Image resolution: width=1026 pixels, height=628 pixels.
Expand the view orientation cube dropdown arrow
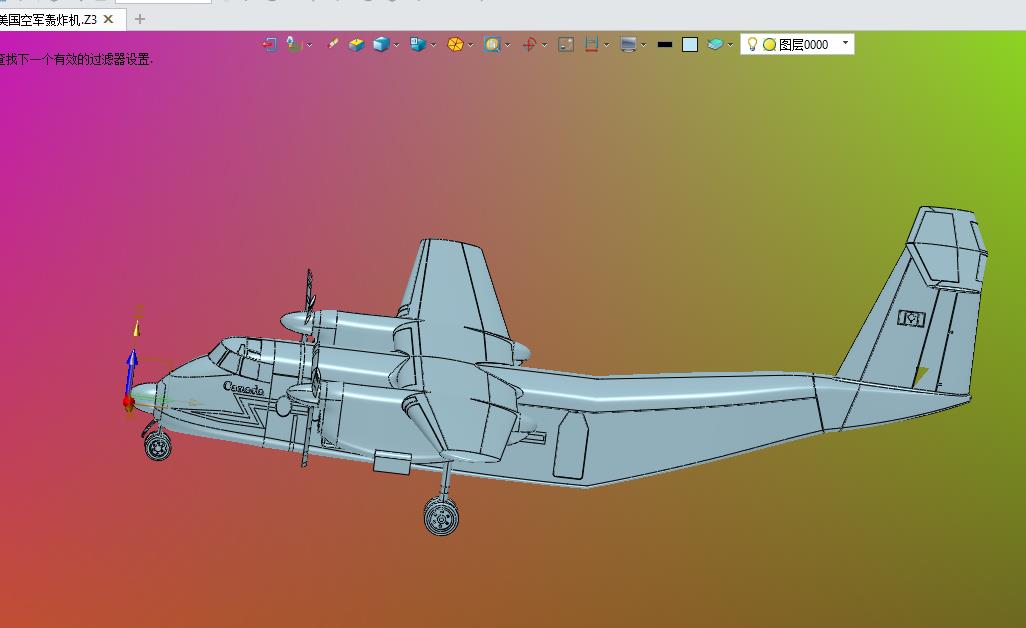434,45
